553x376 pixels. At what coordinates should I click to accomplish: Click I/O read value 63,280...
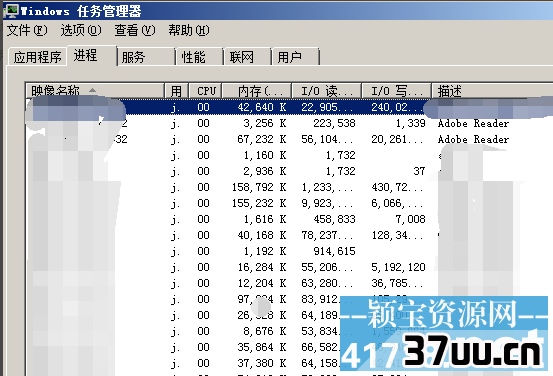[x=327, y=283]
